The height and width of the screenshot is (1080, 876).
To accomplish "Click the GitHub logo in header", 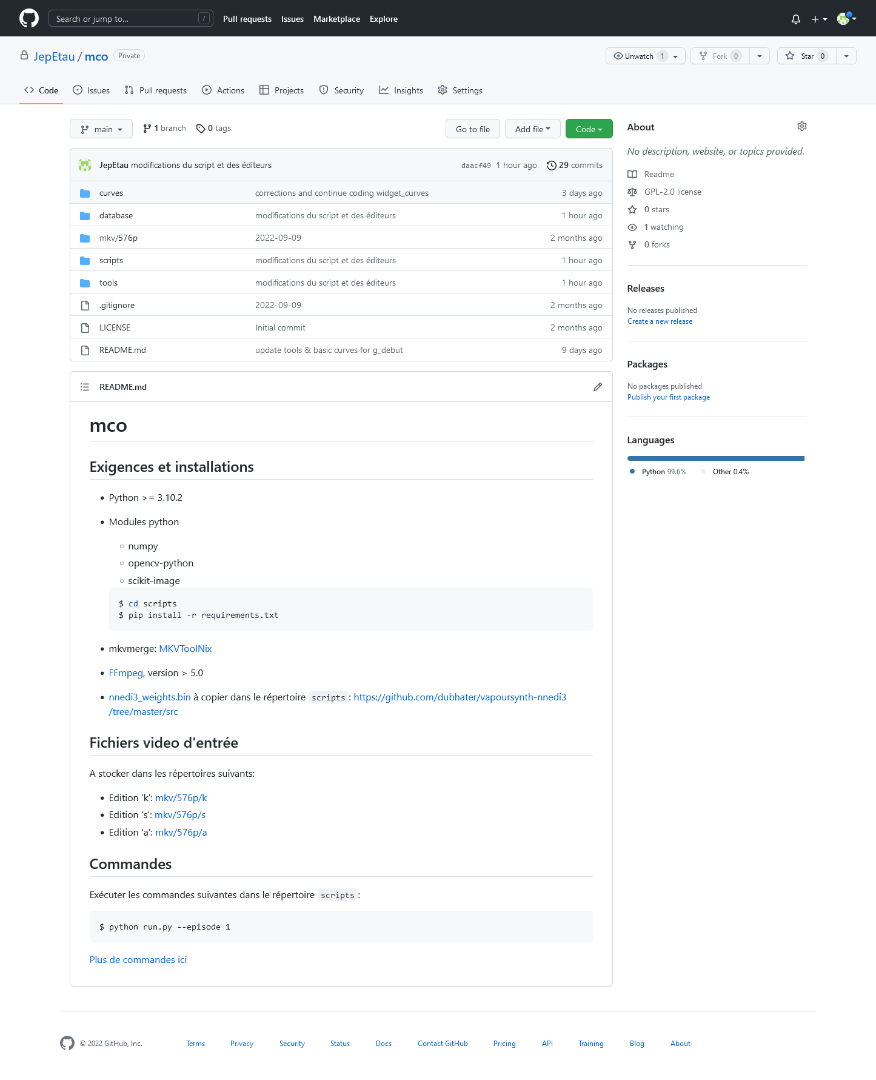I will coord(28,18).
